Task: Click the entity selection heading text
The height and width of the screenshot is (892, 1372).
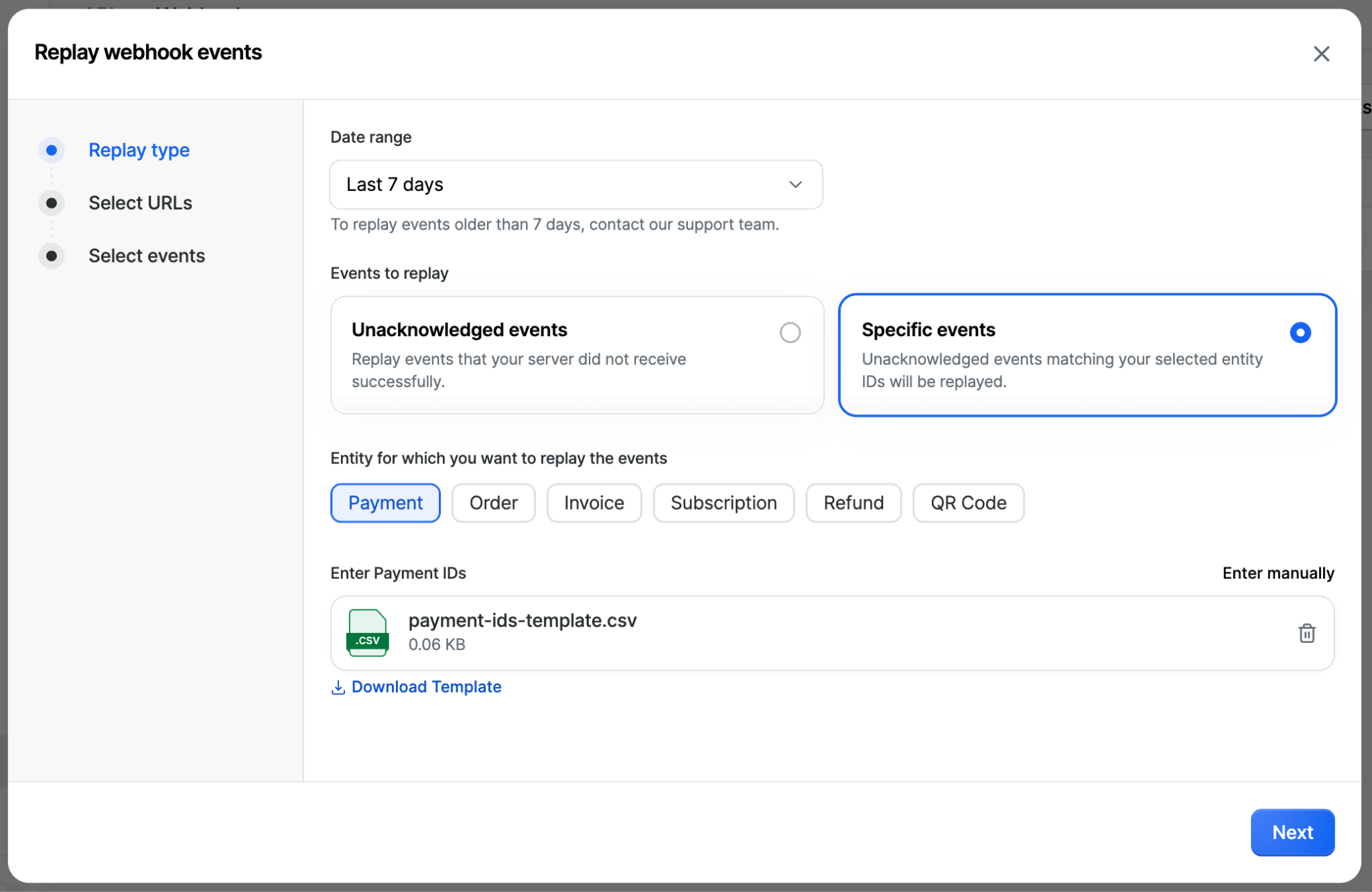Action: [x=498, y=459]
